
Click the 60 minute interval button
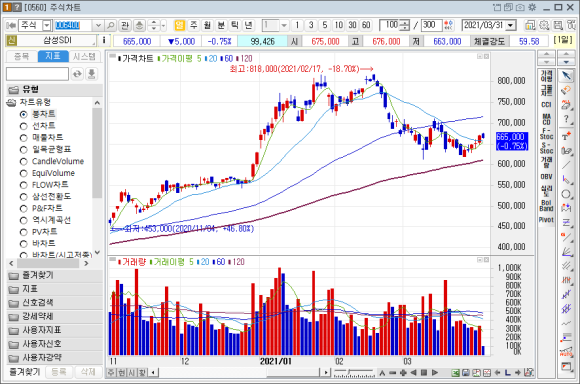(x=366, y=25)
